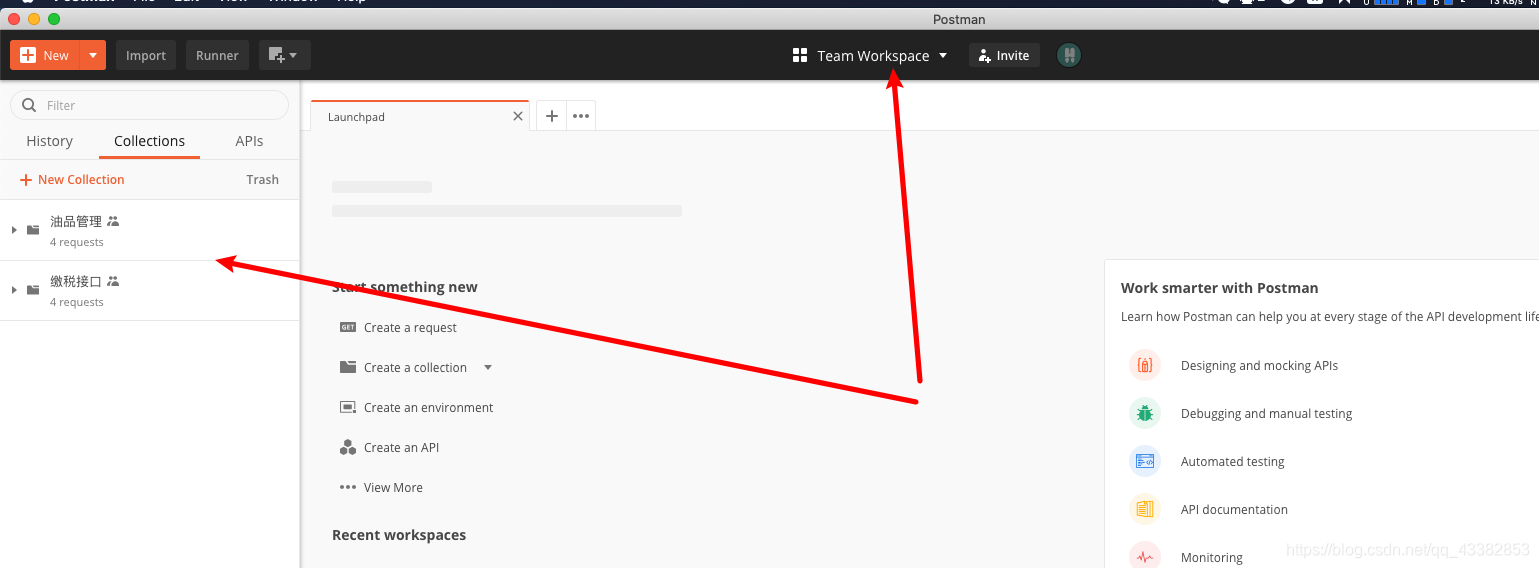Click View More
The width and height of the screenshot is (1539, 568).
[x=393, y=487]
